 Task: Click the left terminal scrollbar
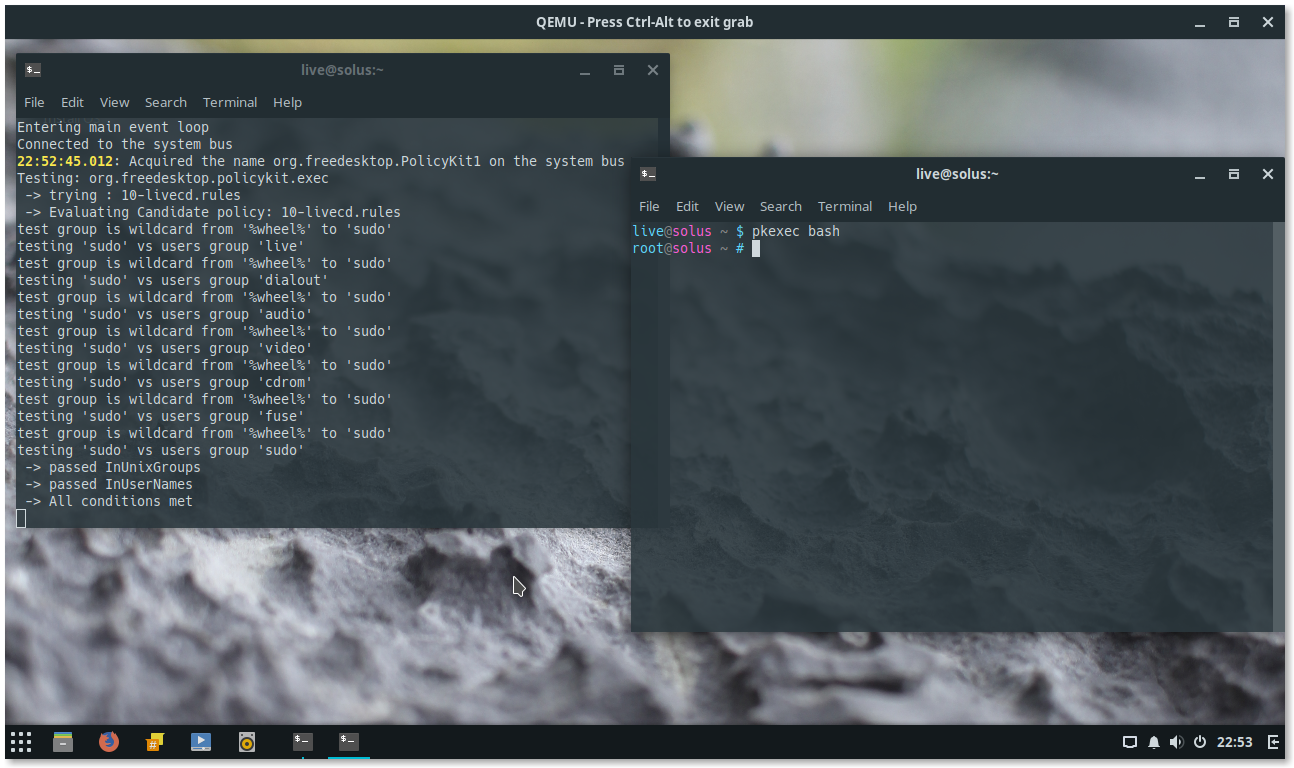663,322
